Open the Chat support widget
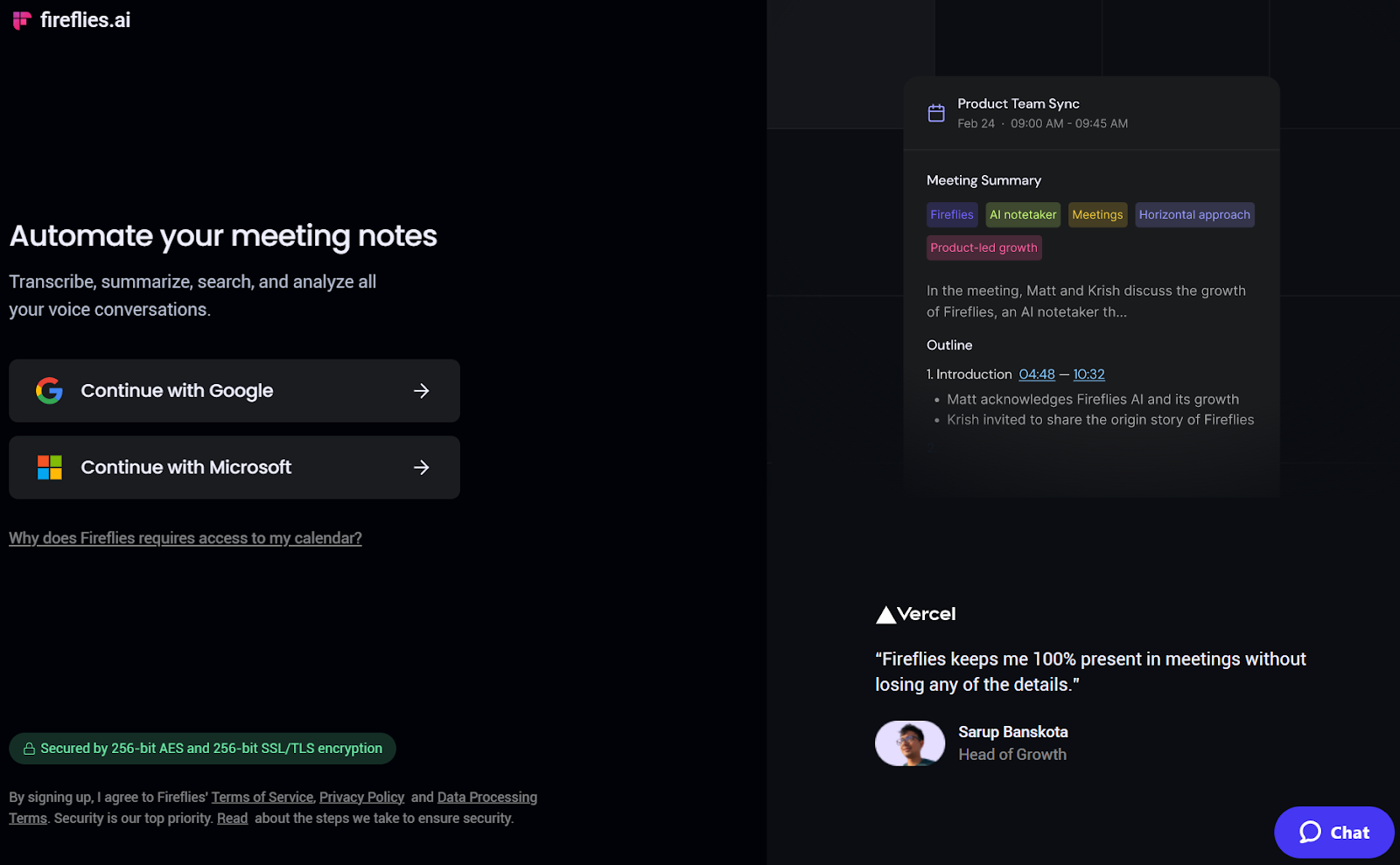 tap(1334, 833)
